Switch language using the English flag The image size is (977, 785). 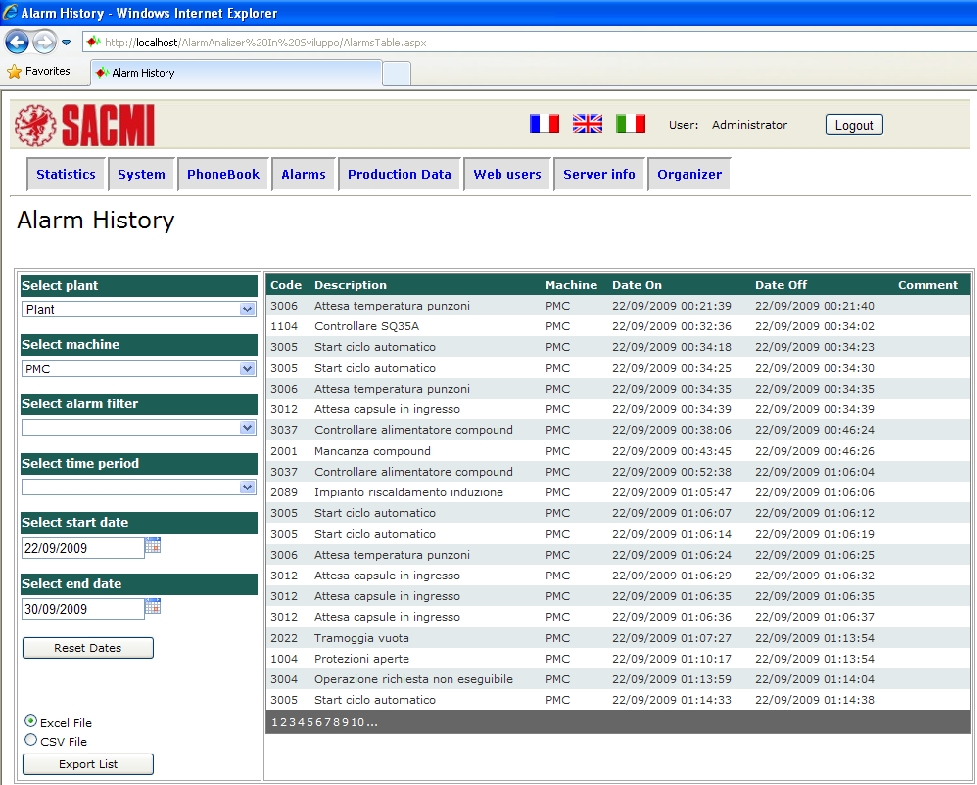[587, 123]
